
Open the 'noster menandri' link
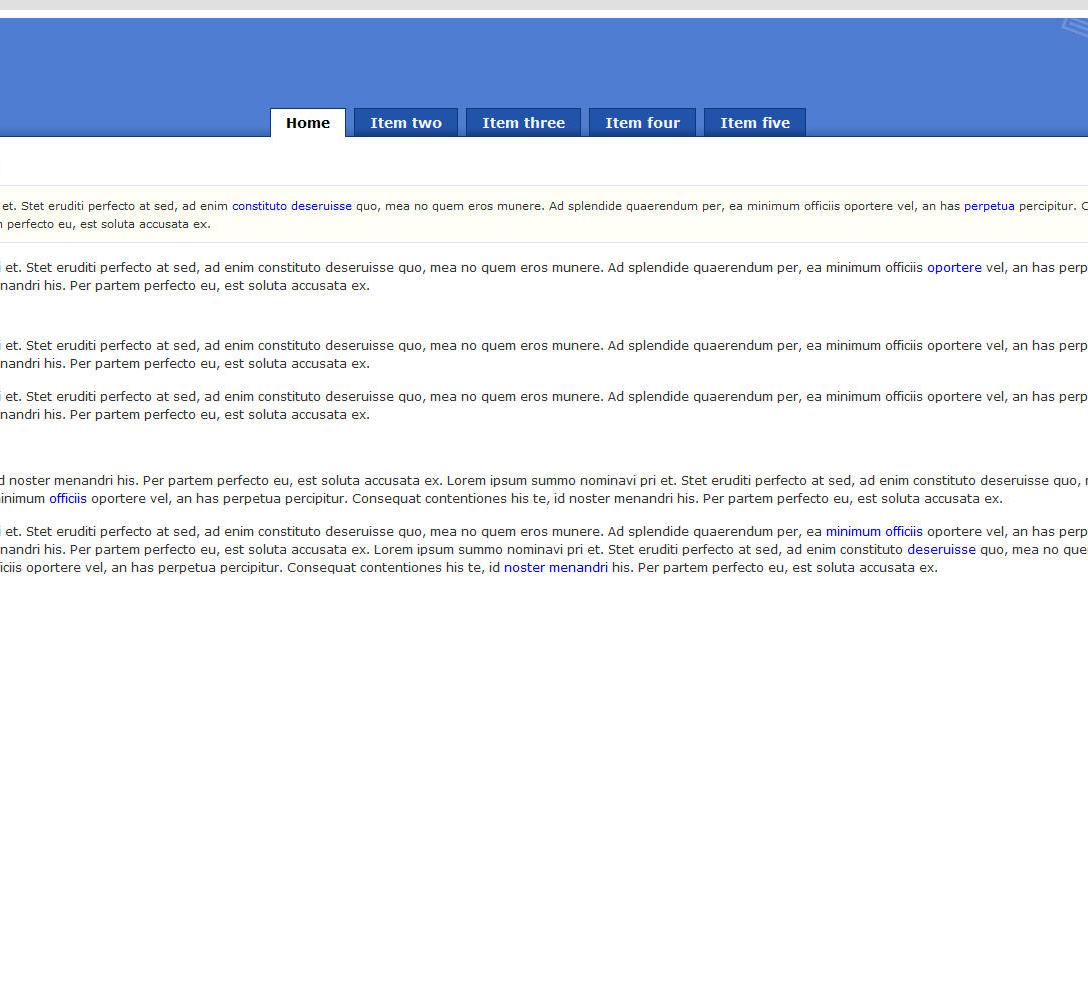point(556,568)
